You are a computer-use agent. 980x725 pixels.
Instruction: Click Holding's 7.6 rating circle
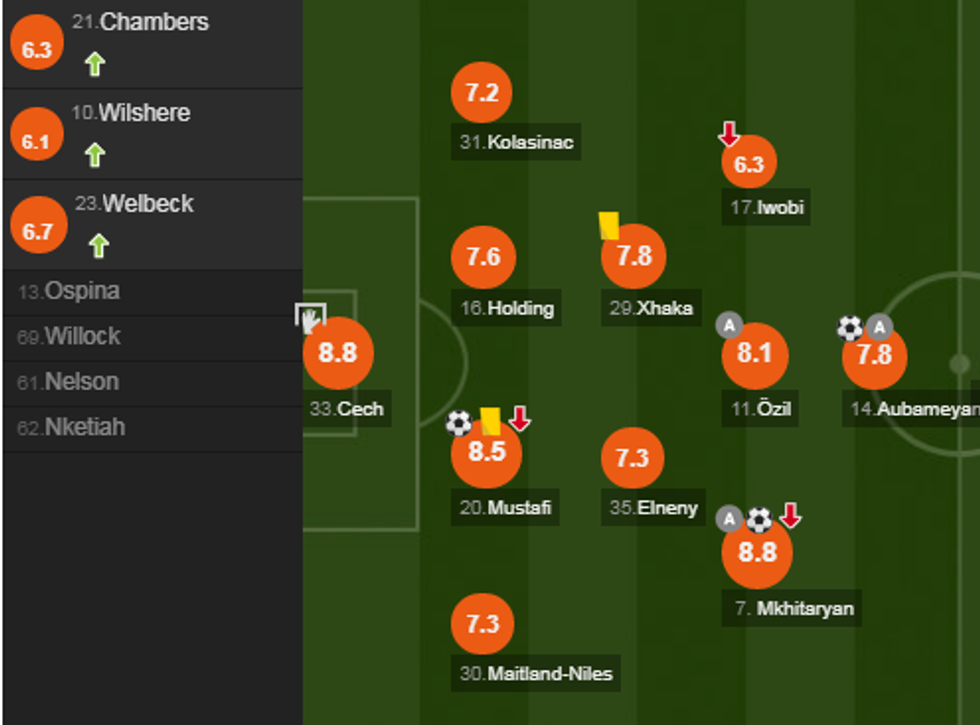pyautogui.click(x=483, y=257)
